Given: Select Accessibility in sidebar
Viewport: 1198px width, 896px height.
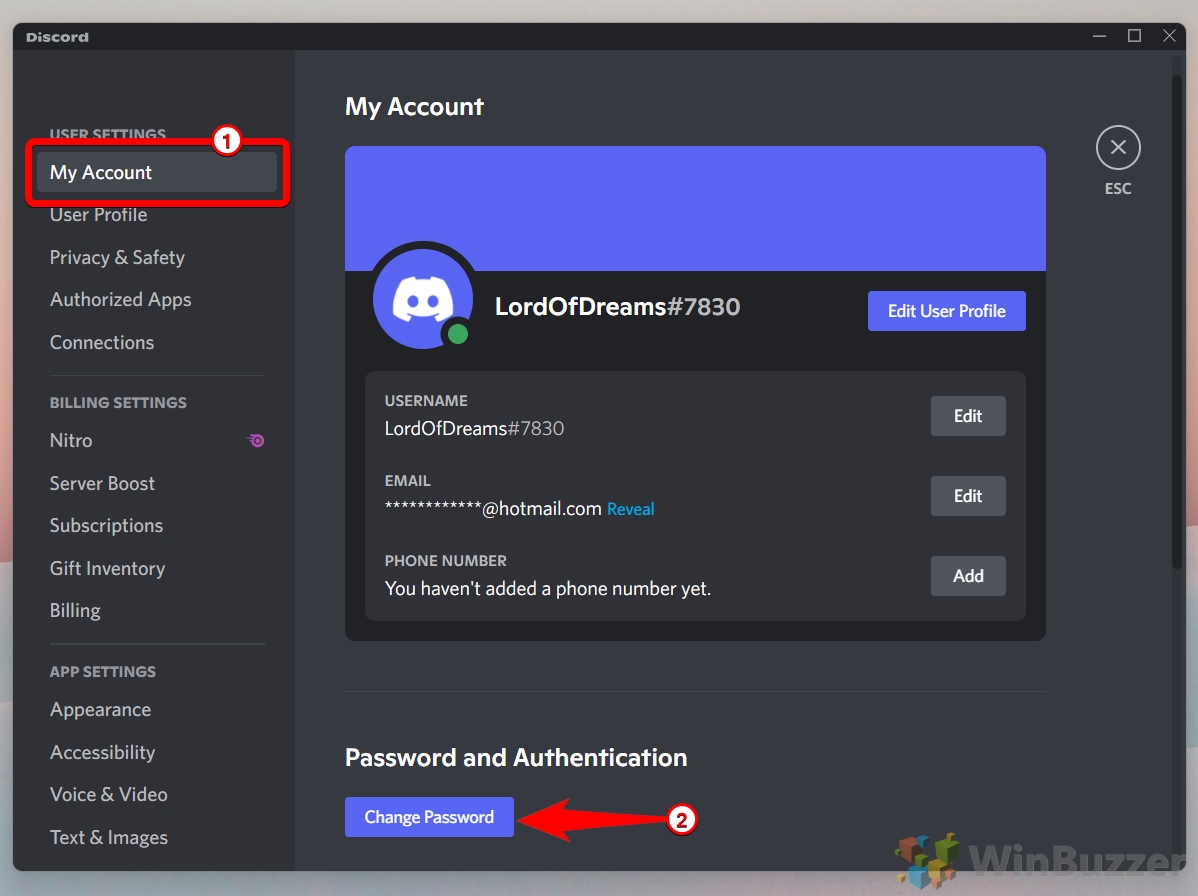Looking at the screenshot, I should coord(102,752).
